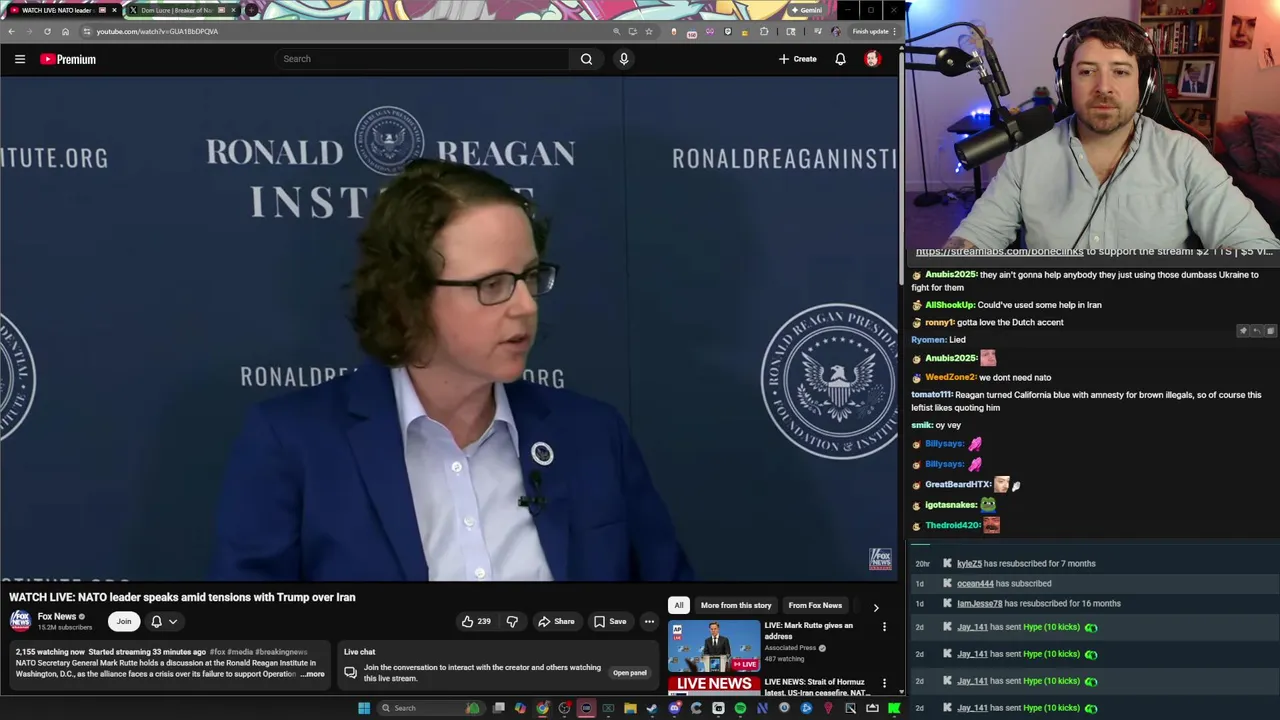Open ocean444 subscriber link
This screenshot has height=720, width=1280.
[x=975, y=583]
